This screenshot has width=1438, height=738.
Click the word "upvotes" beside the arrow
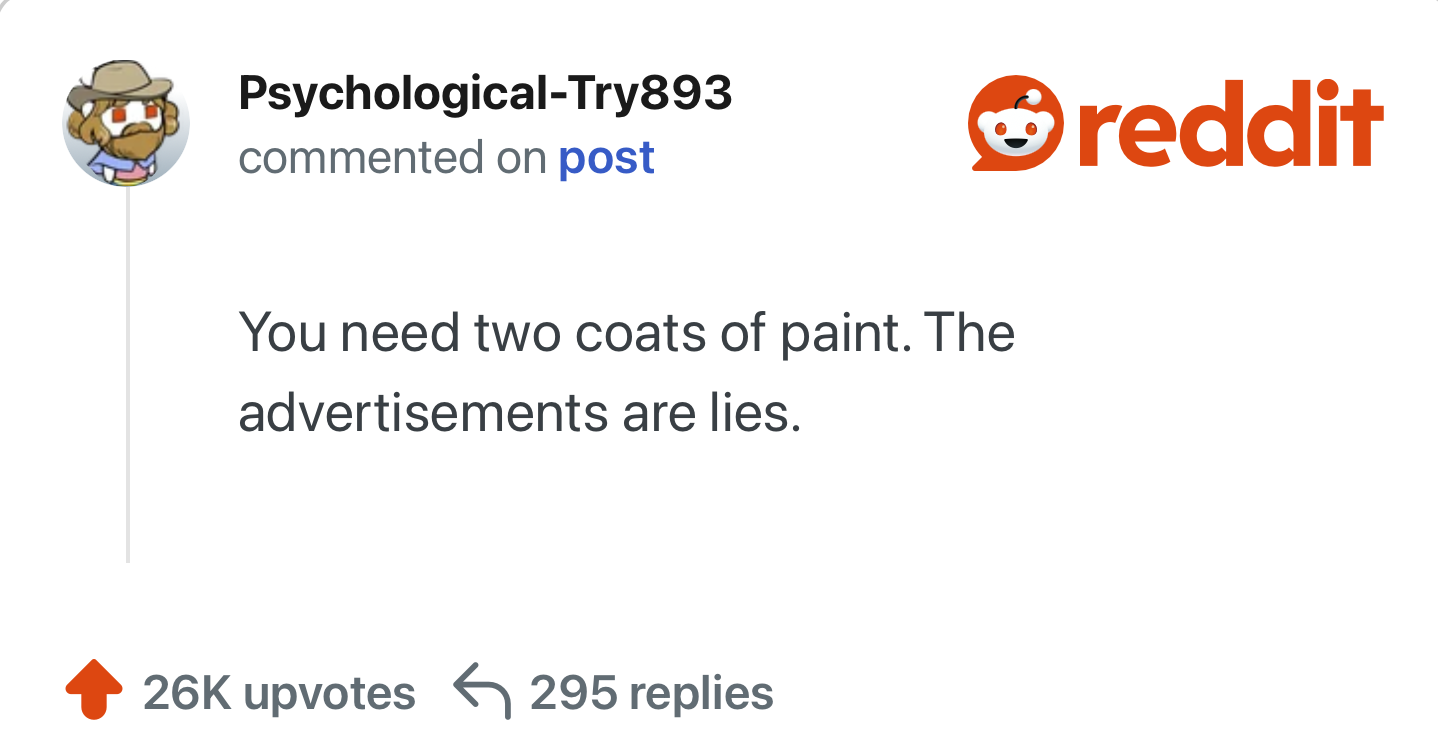point(329,693)
